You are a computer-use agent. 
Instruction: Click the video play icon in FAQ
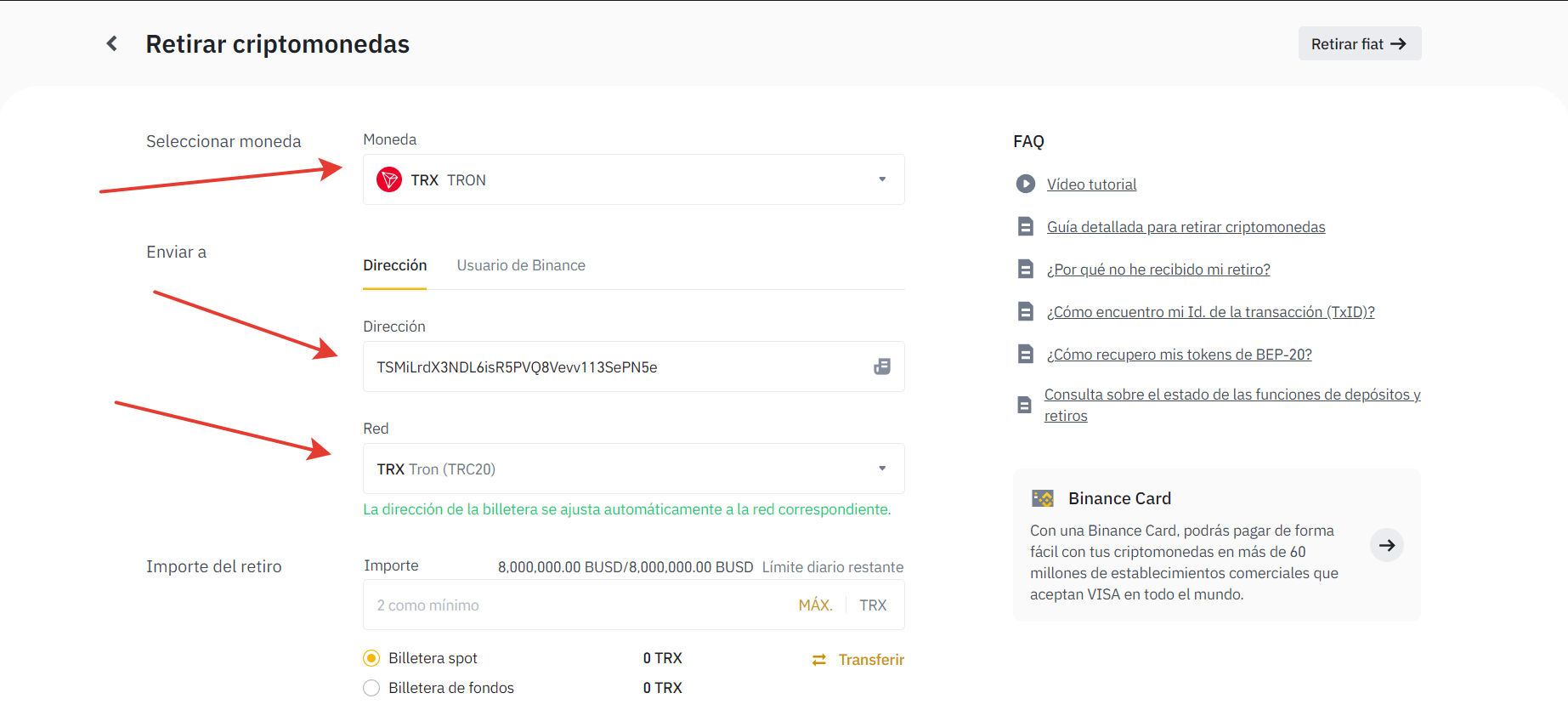point(1026,184)
